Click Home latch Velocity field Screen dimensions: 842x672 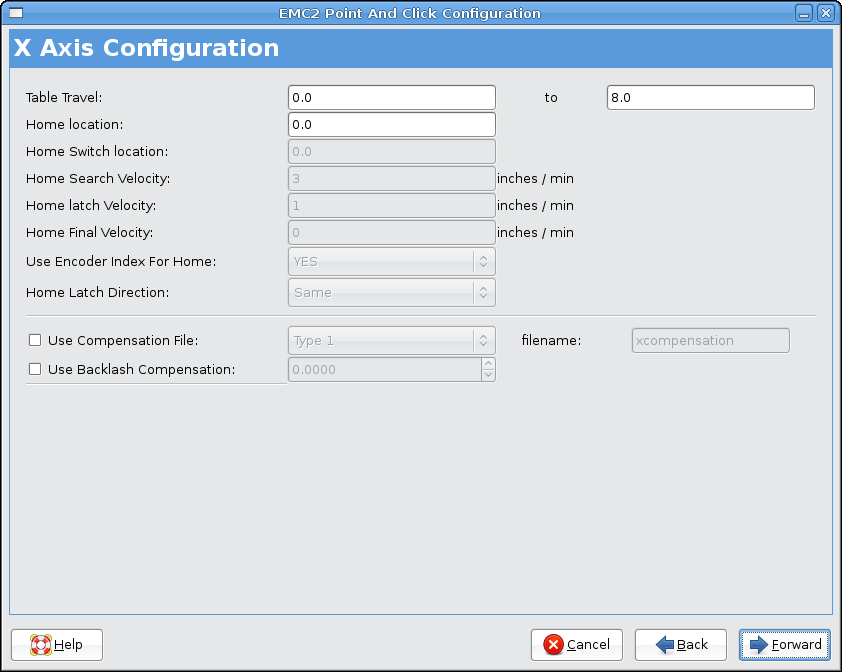(x=391, y=206)
